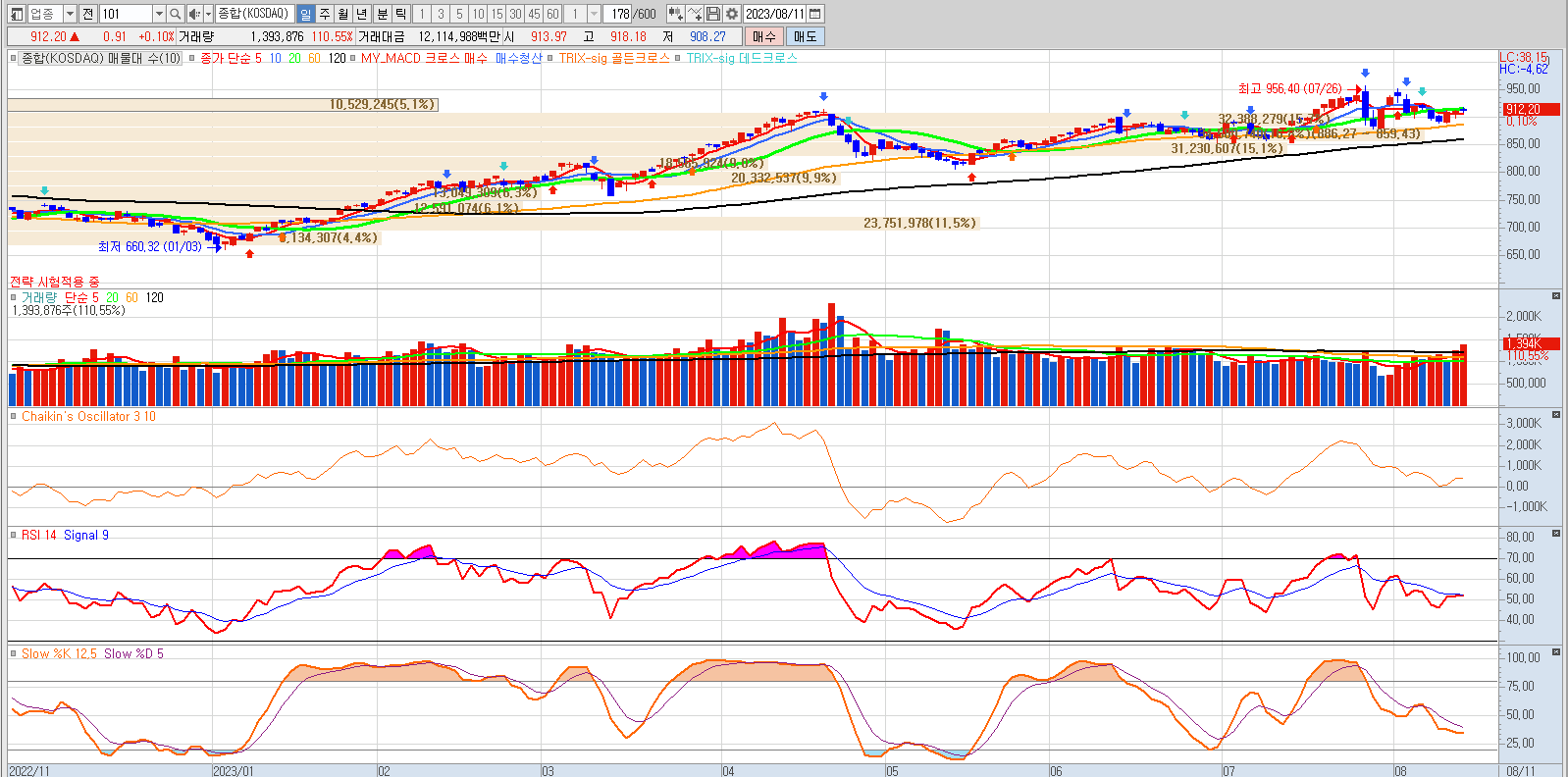Open the 업종 category dropdown

pos(70,14)
